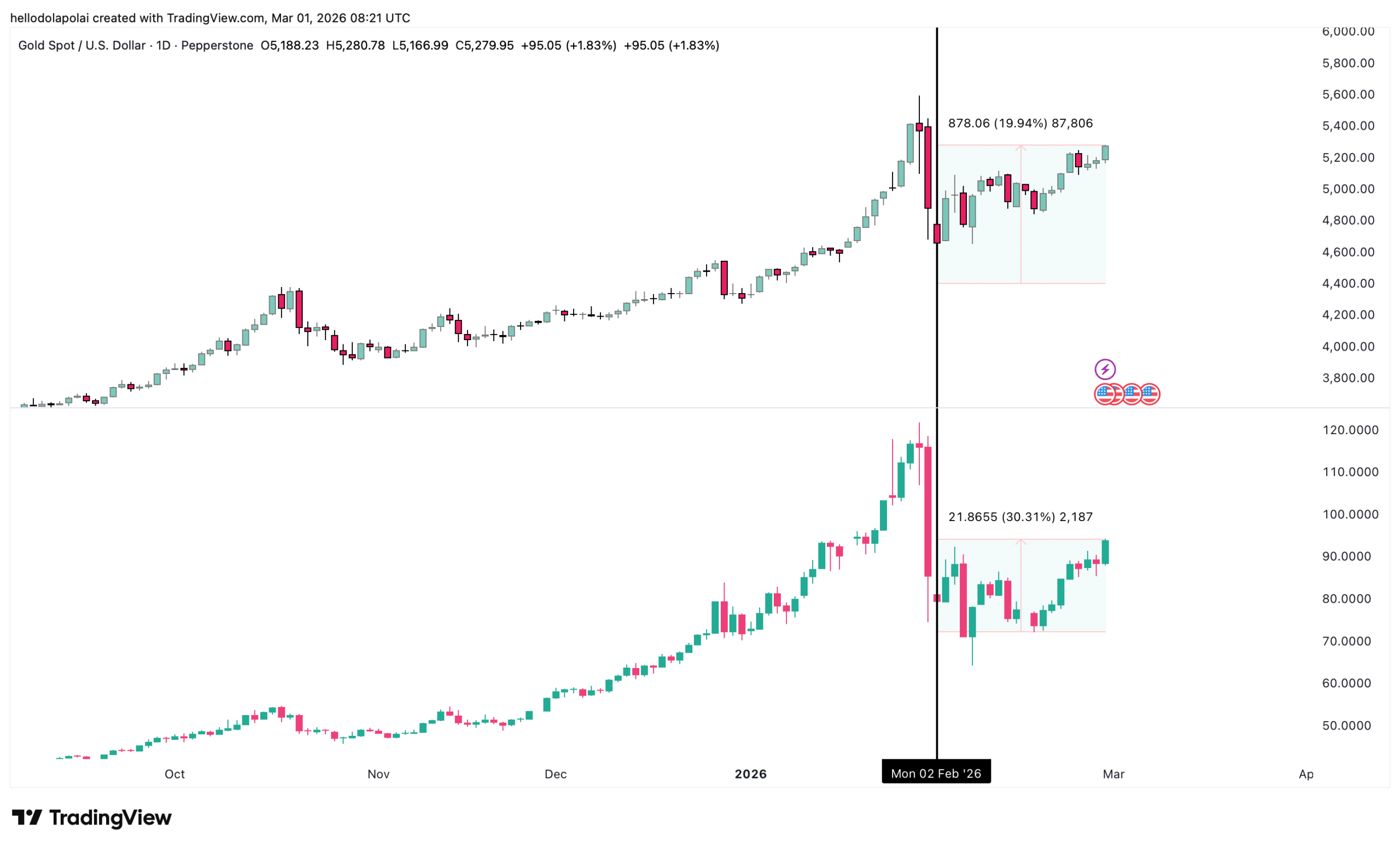Image resolution: width=1400 pixels, height=848 pixels.
Task: Click the Mar label on the time axis
Action: pos(1113,774)
